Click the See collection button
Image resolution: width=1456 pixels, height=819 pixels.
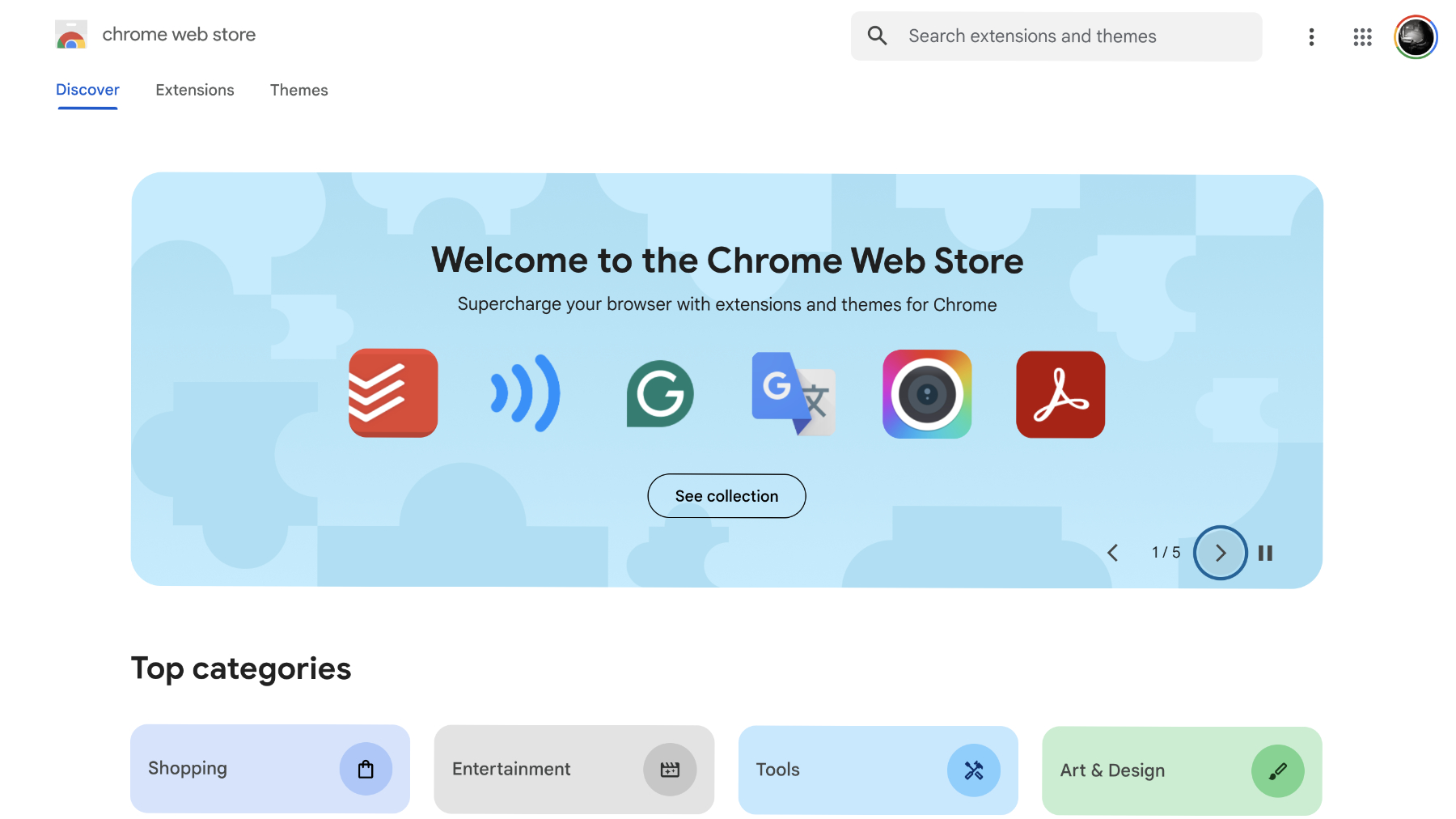coord(726,496)
